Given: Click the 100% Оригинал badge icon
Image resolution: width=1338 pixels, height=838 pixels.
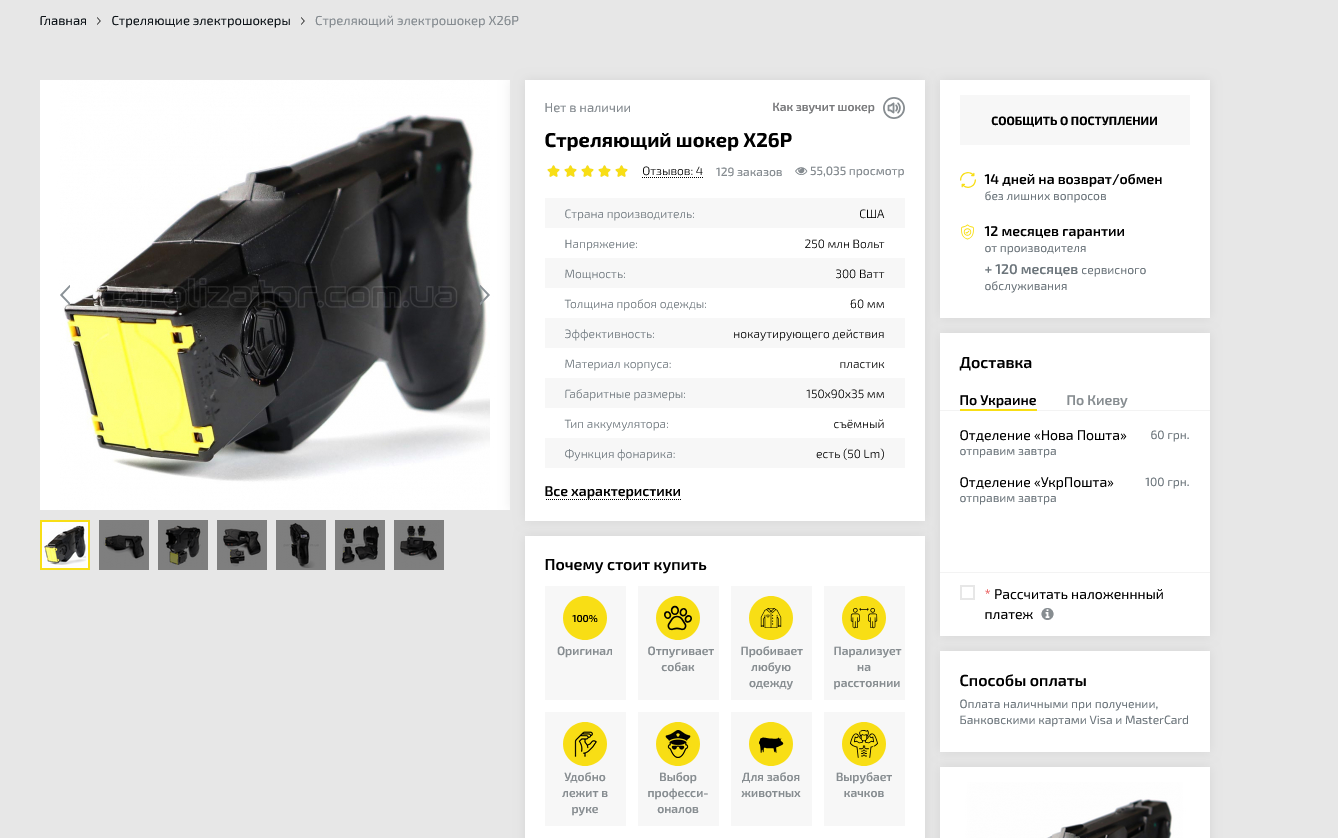Looking at the screenshot, I should (585, 618).
